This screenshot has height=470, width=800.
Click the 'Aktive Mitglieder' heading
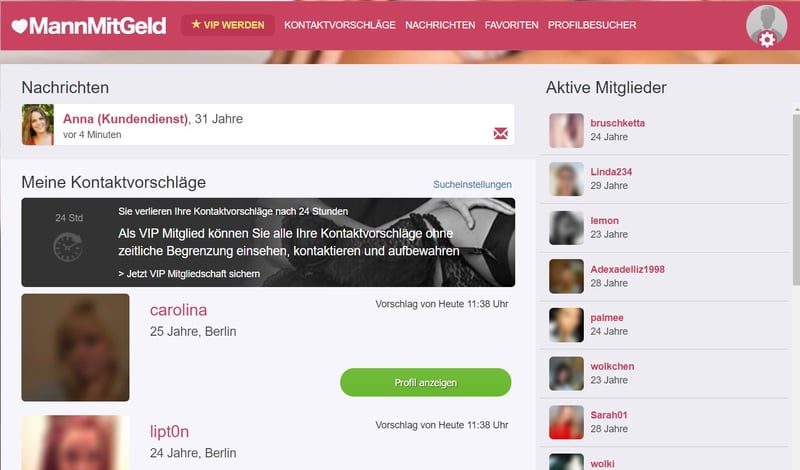pyautogui.click(x=606, y=88)
